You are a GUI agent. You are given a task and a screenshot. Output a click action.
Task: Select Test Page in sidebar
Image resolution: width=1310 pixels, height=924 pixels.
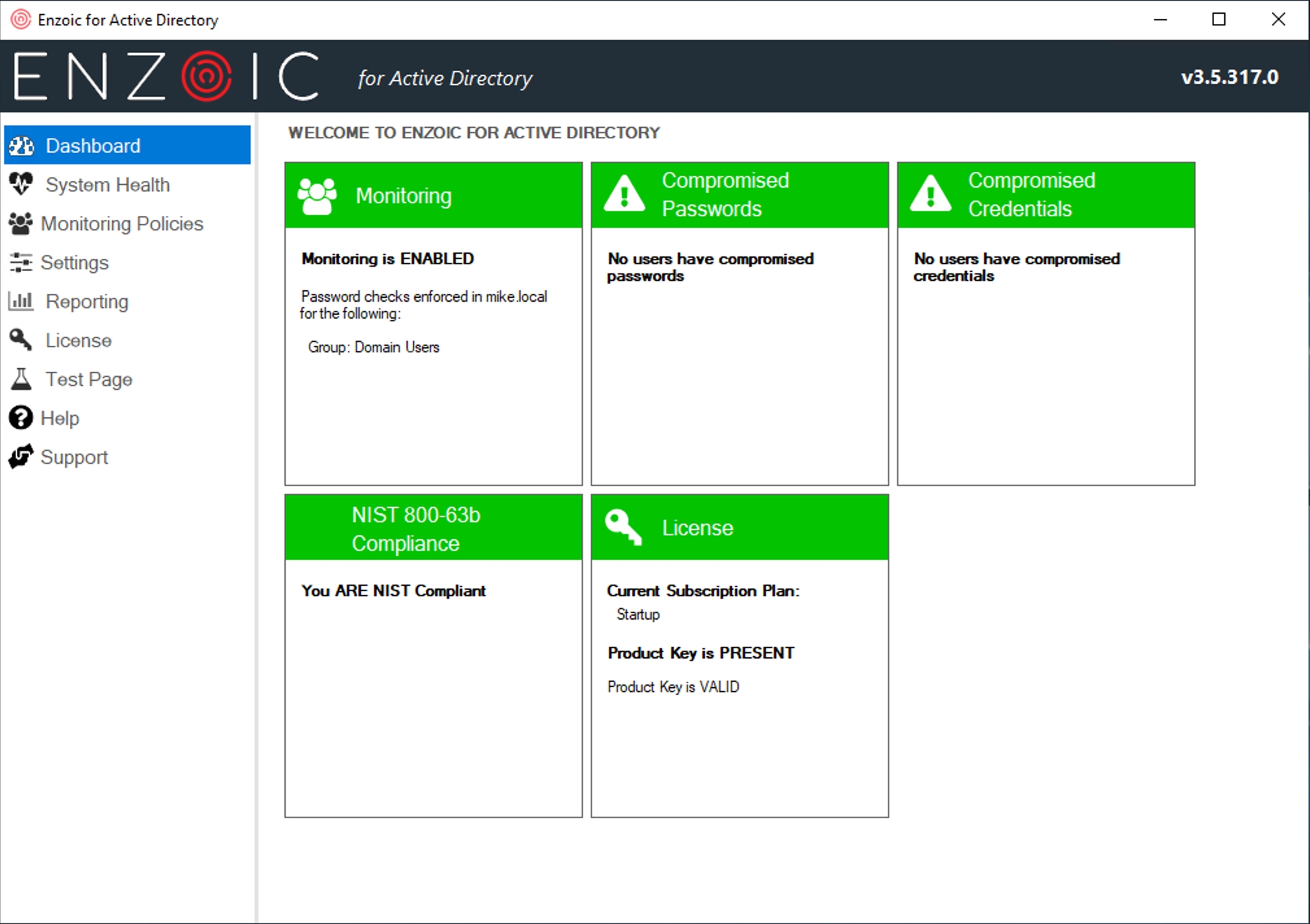[89, 380]
